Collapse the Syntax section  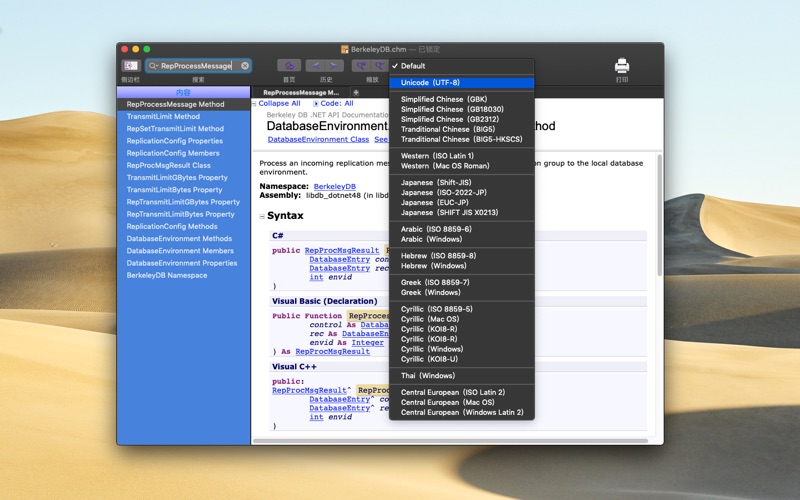point(263,216)
